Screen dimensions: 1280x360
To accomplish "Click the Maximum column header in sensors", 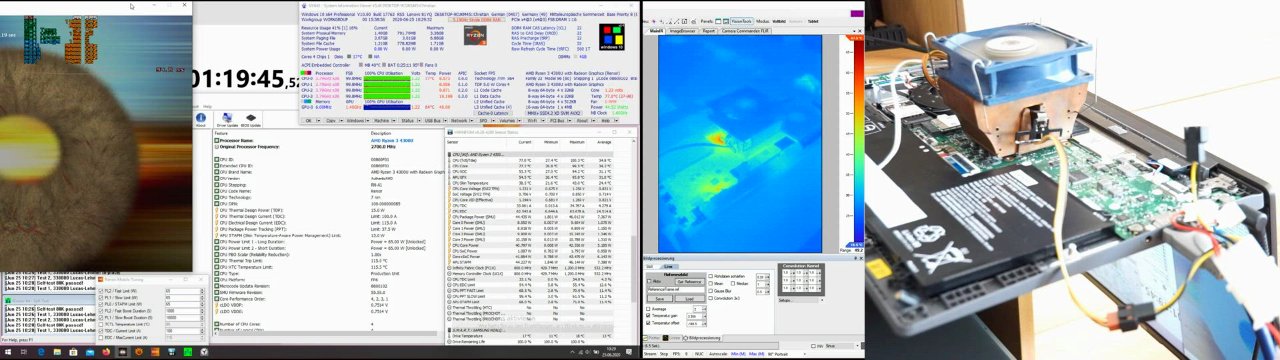I will 577,142.
